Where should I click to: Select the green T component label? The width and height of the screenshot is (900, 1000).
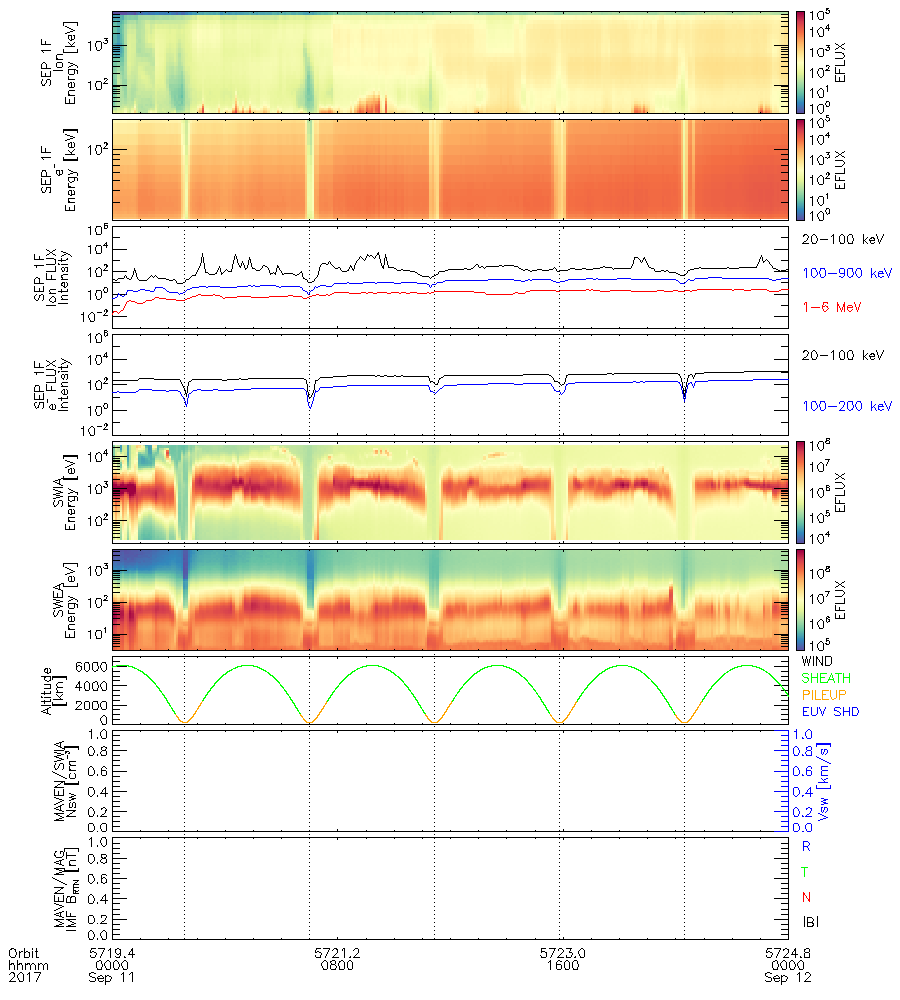[806, 871]
